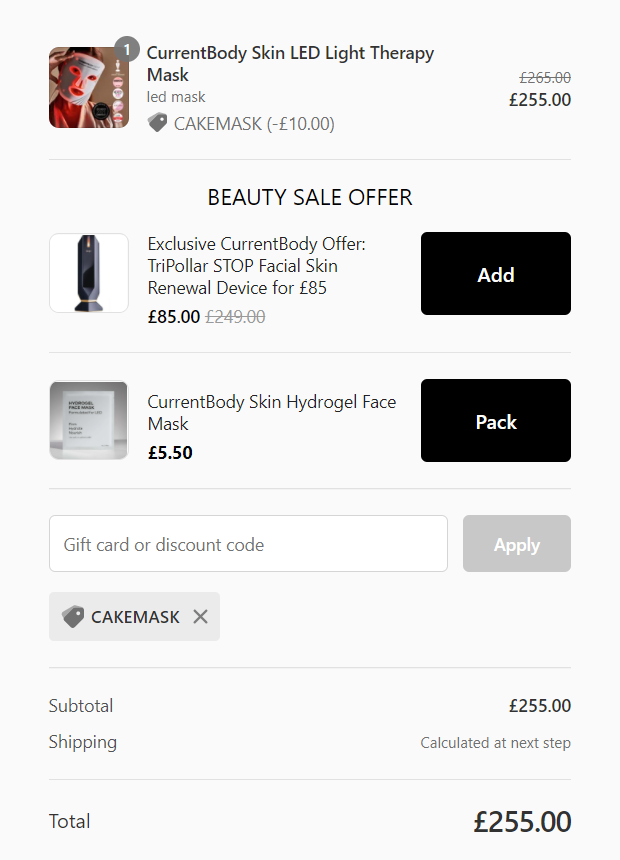Open the LED Light Therapy Mask thumbnail
The image size is (620, 860).
coord(89,88)
